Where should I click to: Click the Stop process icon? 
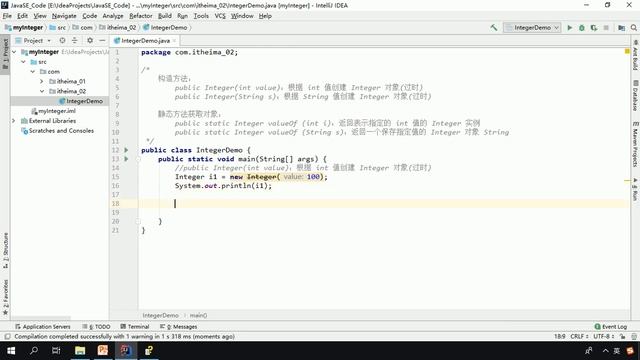[606, 28]
